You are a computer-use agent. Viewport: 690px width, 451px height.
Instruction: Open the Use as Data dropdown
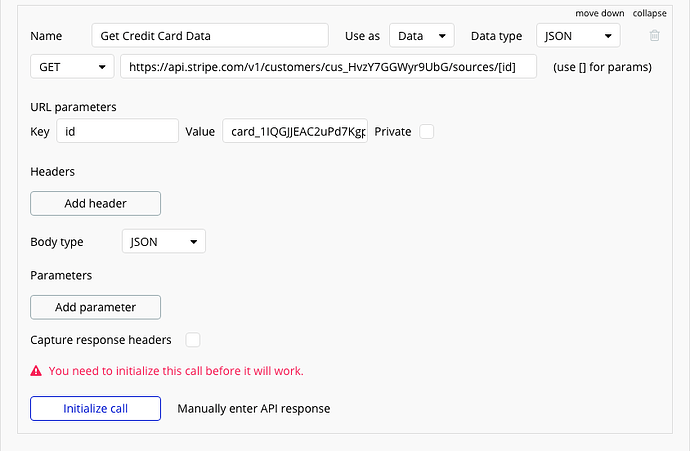pyautogui.click(x=422, y=36)
